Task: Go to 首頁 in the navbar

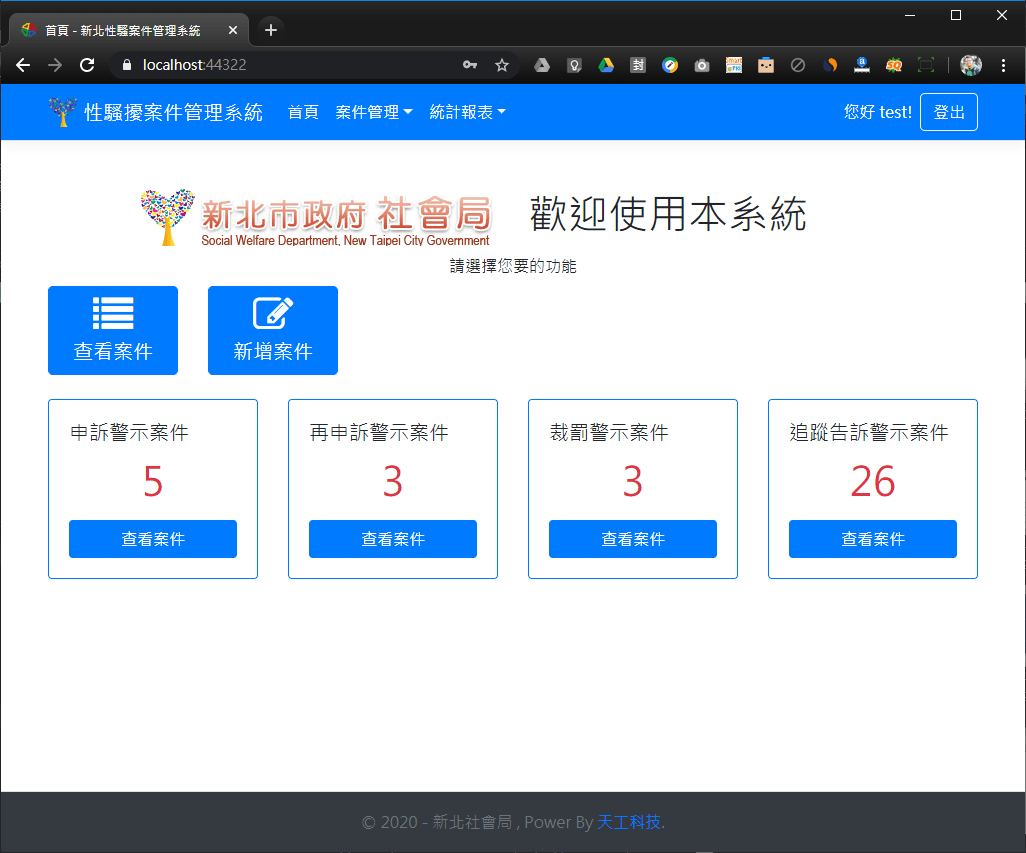Action: tap(303, 112)
